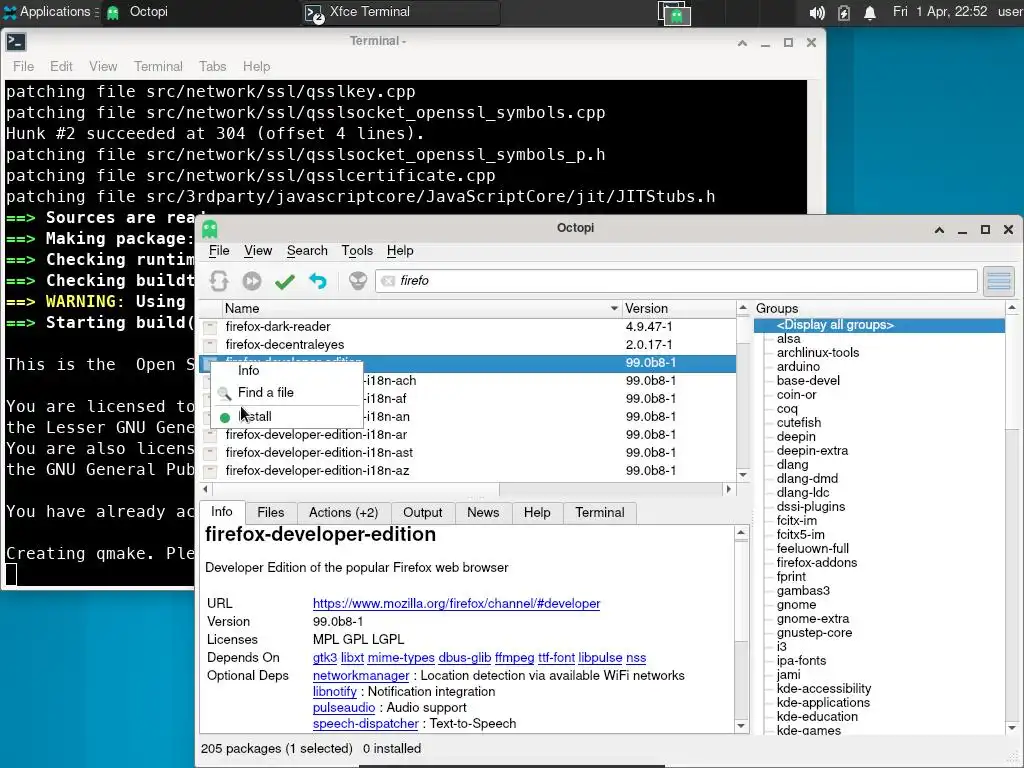Open notifications bell in top panel
The width and height of the screenshot is (1024, 768).
pyautogui.click(x=870, y=12)
